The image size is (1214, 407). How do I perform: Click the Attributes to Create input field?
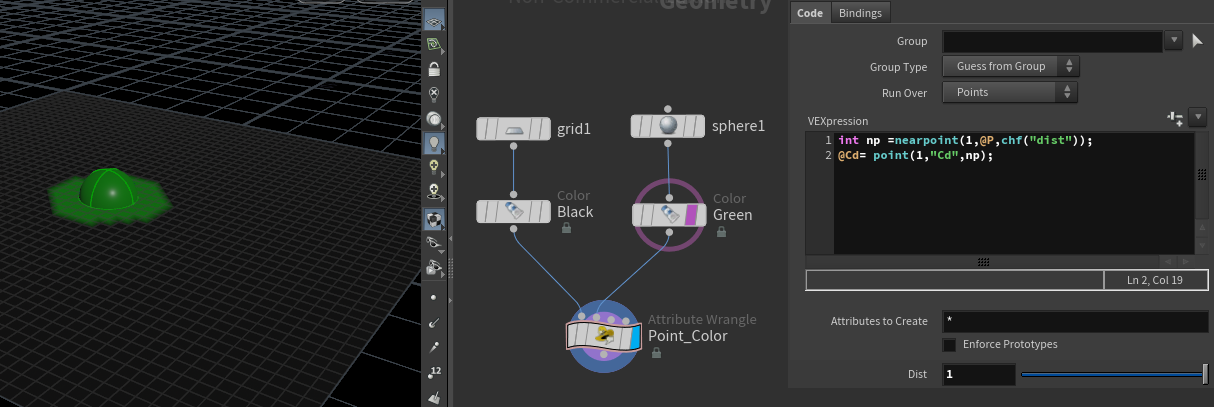pyautogui.click(x=1075, y=321)
